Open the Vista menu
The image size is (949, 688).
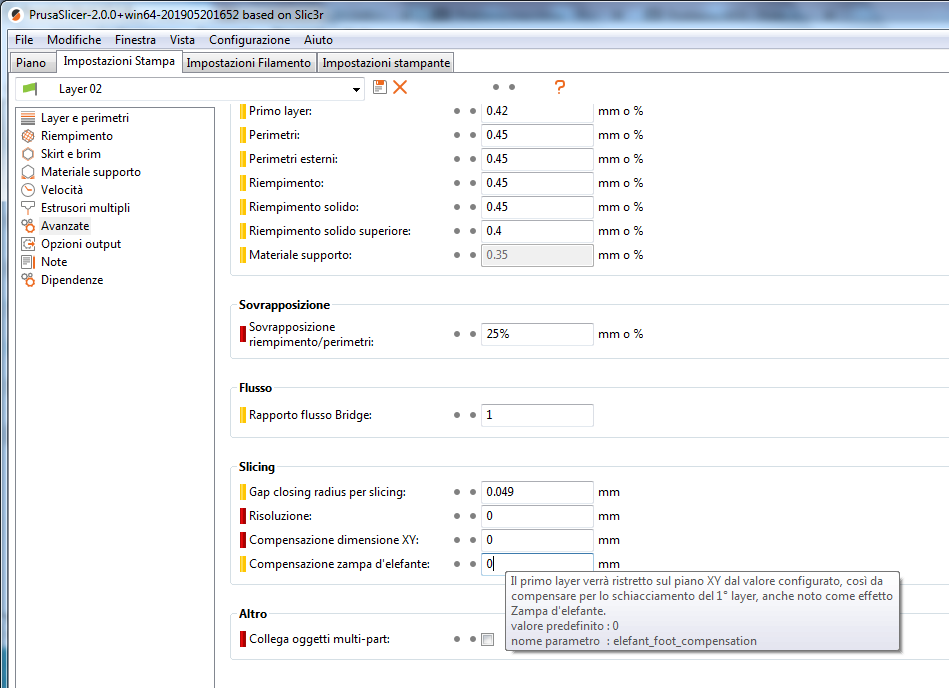(x=182, y=40)
